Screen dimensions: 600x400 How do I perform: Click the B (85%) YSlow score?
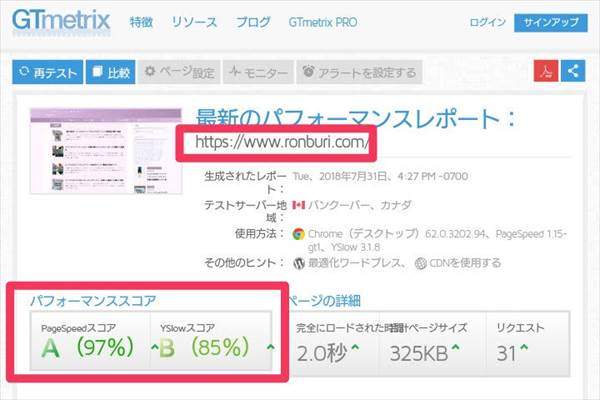204,348
